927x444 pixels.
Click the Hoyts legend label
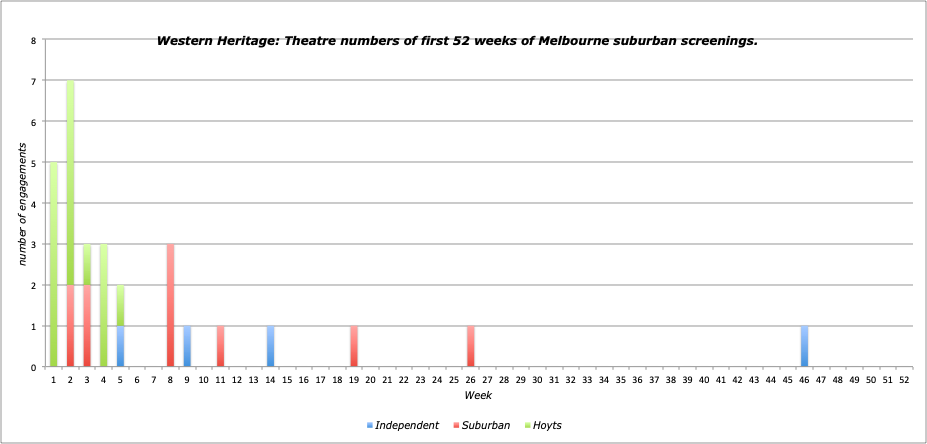(547, 426)
